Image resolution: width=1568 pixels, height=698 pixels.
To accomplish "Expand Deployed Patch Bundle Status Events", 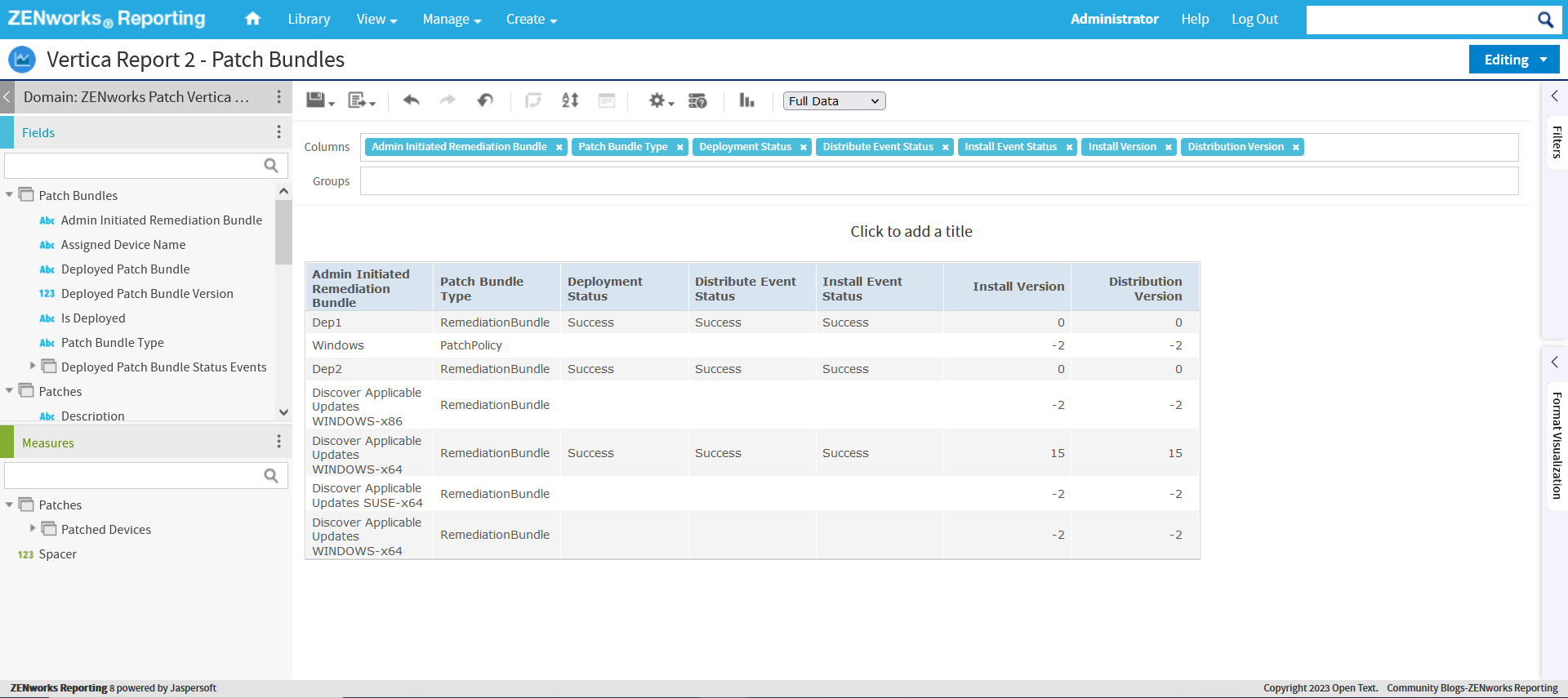I will pyautogui.click(x=33, y=366).
